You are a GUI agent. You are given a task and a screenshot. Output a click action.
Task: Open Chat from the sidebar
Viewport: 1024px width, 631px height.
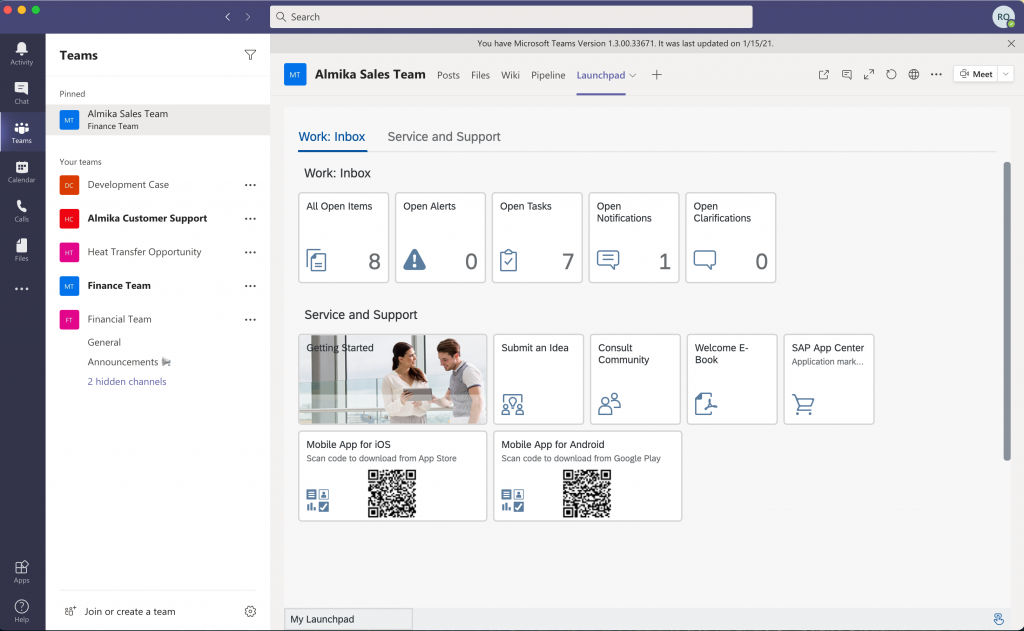21,91
